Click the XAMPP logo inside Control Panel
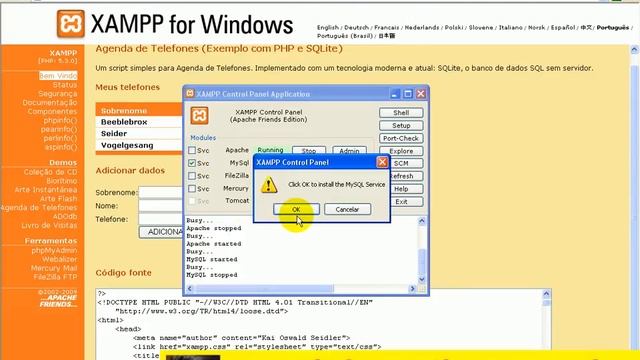Viewport: 640px width, 360px height. tap(200, 116)
